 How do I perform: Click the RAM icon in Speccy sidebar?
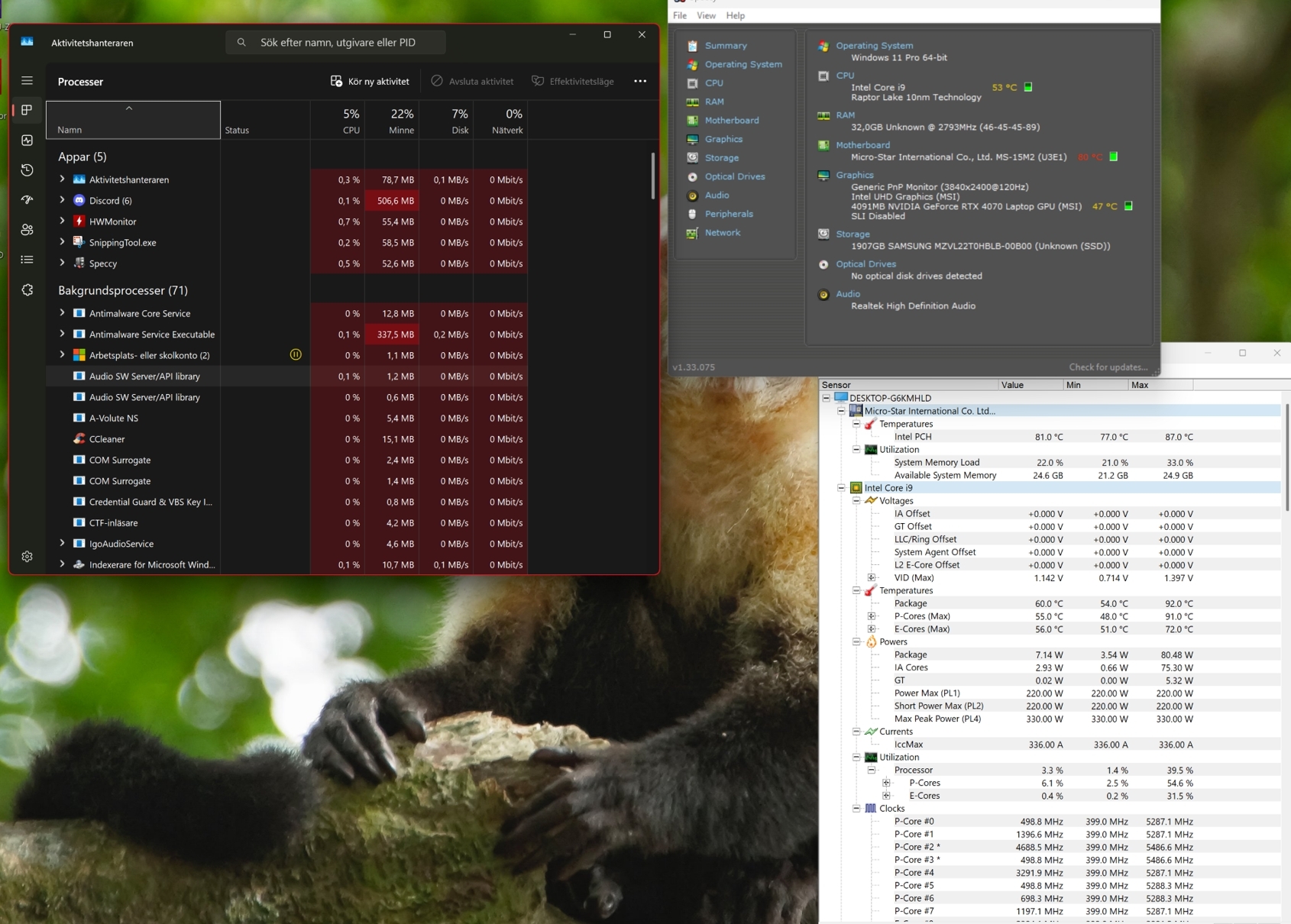coord(692,102)
